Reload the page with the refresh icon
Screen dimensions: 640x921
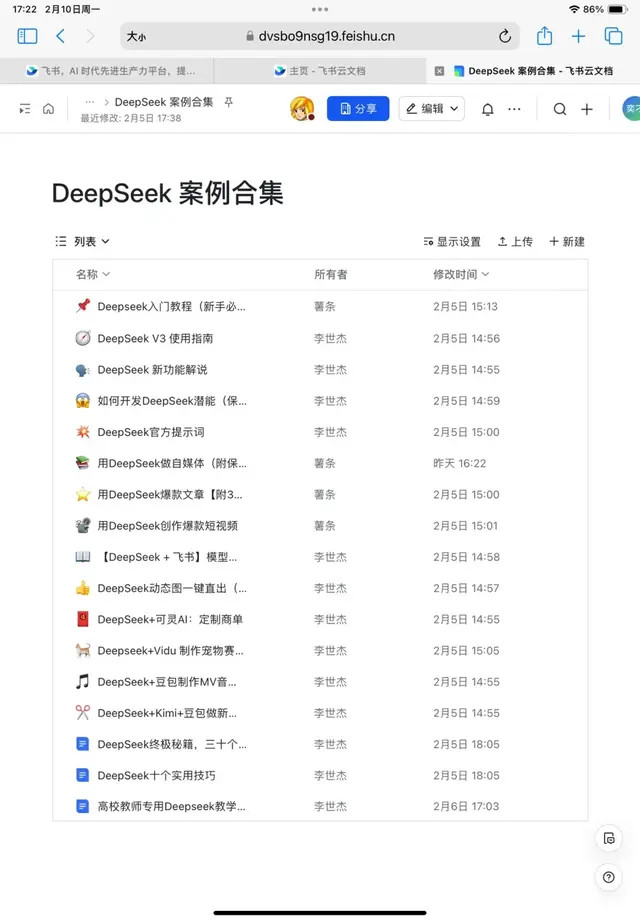504,36
